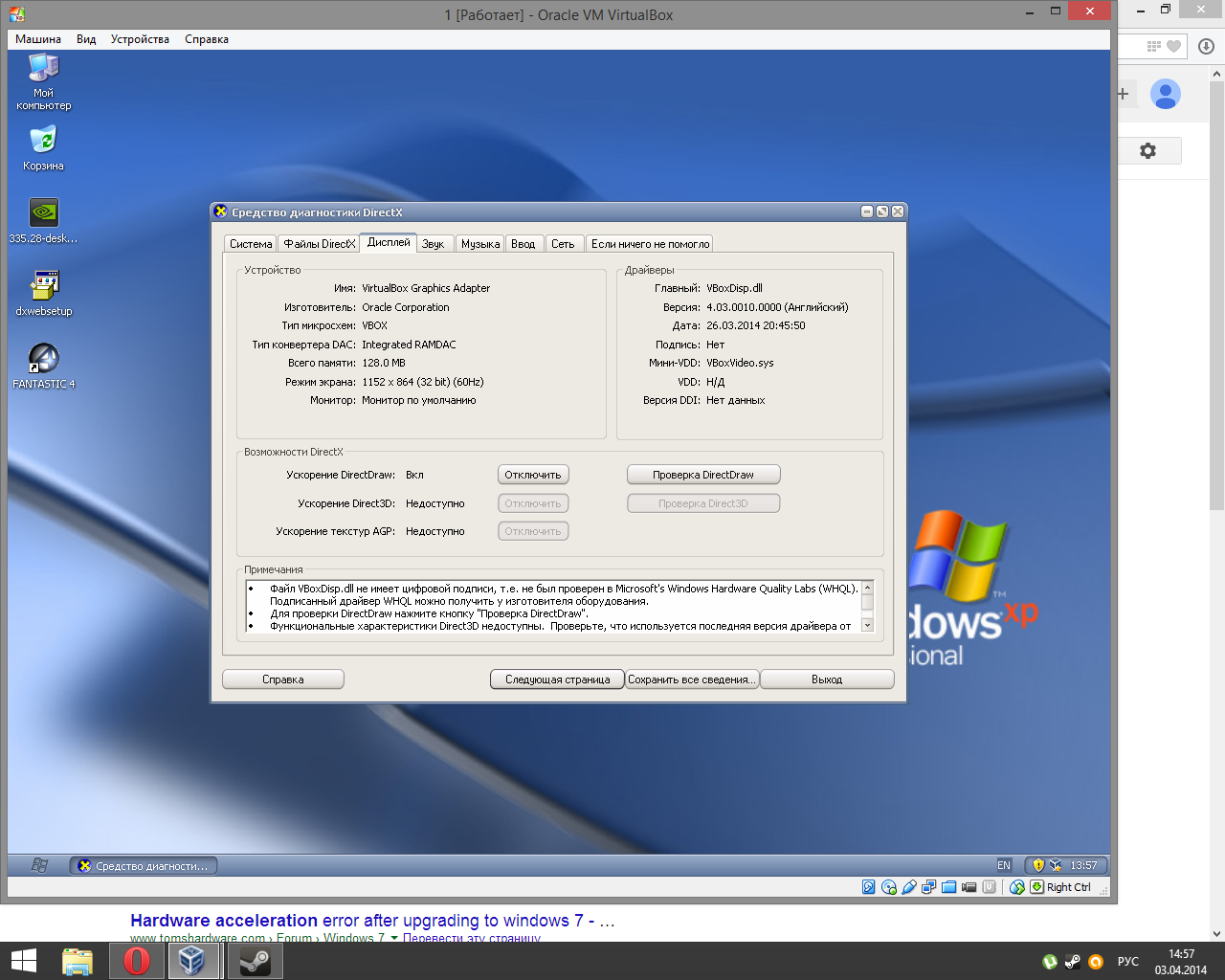The width and height of the screenshot is (1225, 980).
Task: Click the notes box scroll-up arrow
Action: pyautogui.click(x=868, y=588)
